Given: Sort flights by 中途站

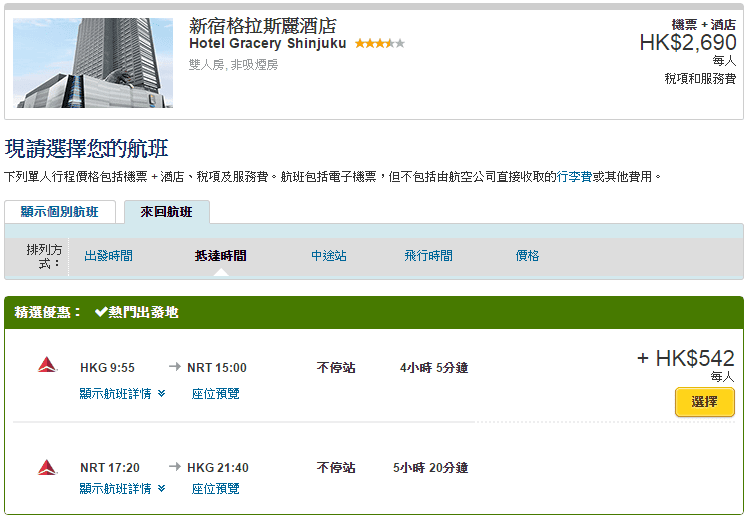Looking at the screenshot, I should coord(329,256).
